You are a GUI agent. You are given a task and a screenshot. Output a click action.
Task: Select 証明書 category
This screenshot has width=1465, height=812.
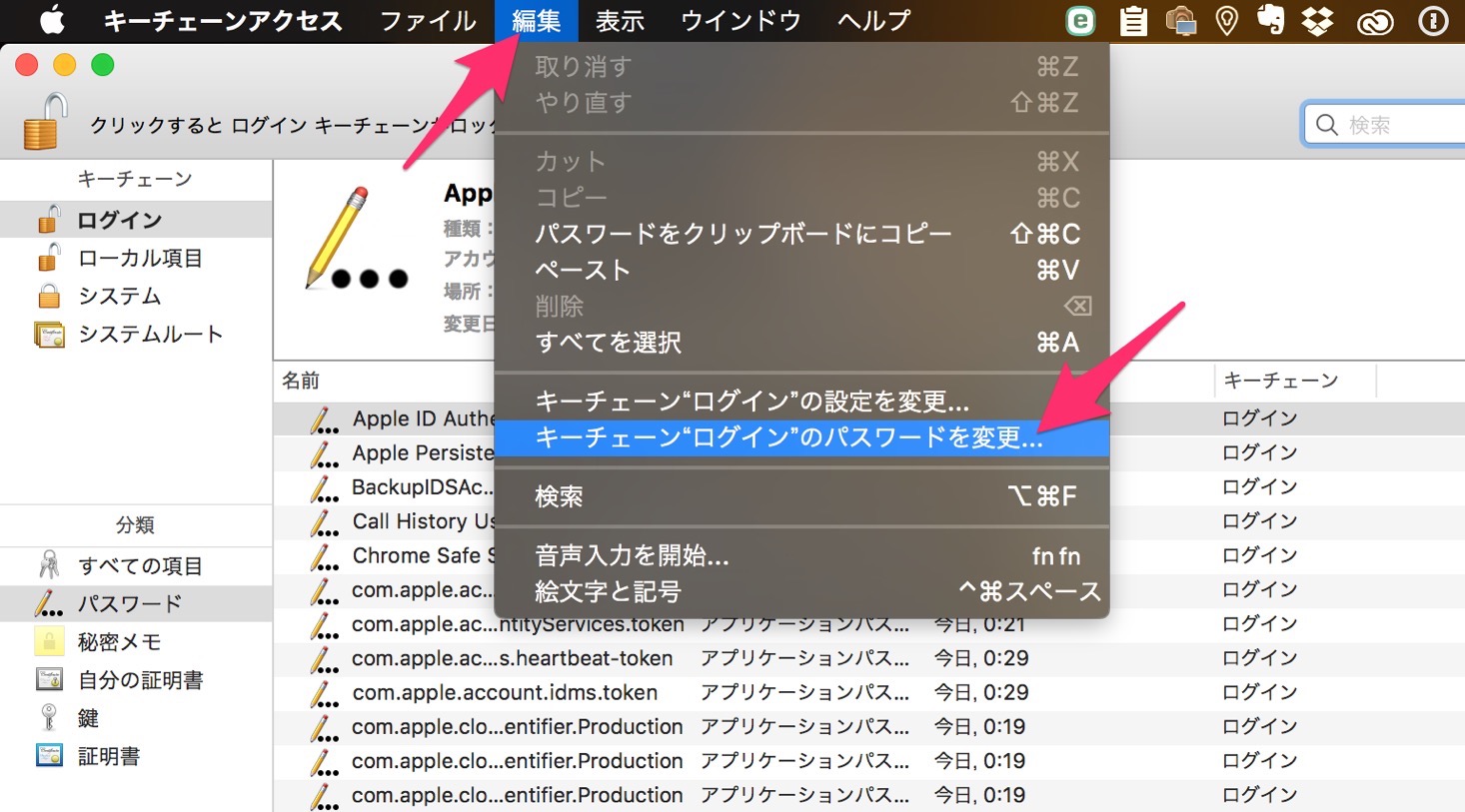point(136,756)
